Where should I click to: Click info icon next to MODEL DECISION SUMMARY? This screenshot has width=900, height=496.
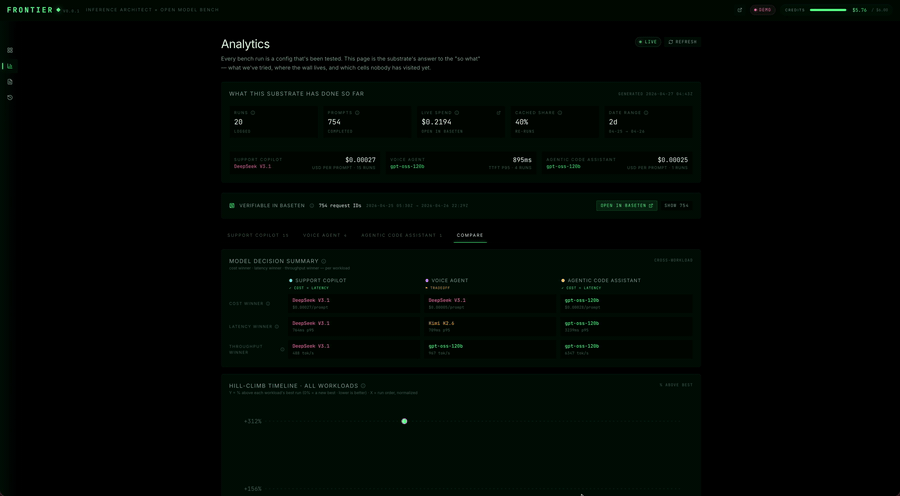[324, 261]
